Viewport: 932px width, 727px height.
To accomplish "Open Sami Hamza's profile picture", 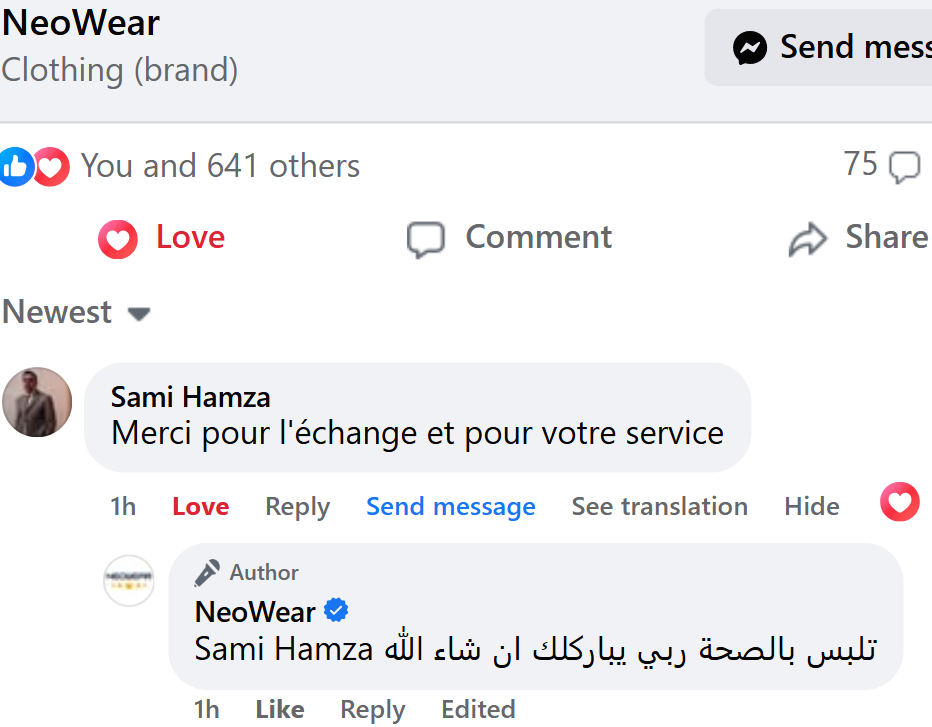I will pyautogui.click(x=37, y=402).
